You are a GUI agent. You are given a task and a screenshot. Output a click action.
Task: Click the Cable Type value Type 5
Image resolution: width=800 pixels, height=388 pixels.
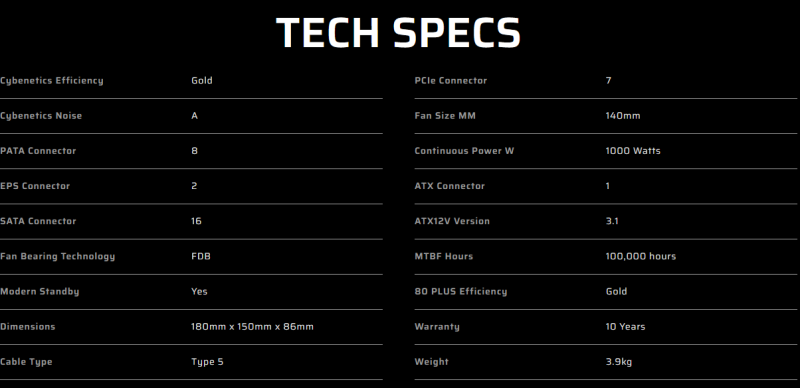[x=207, y=362]
